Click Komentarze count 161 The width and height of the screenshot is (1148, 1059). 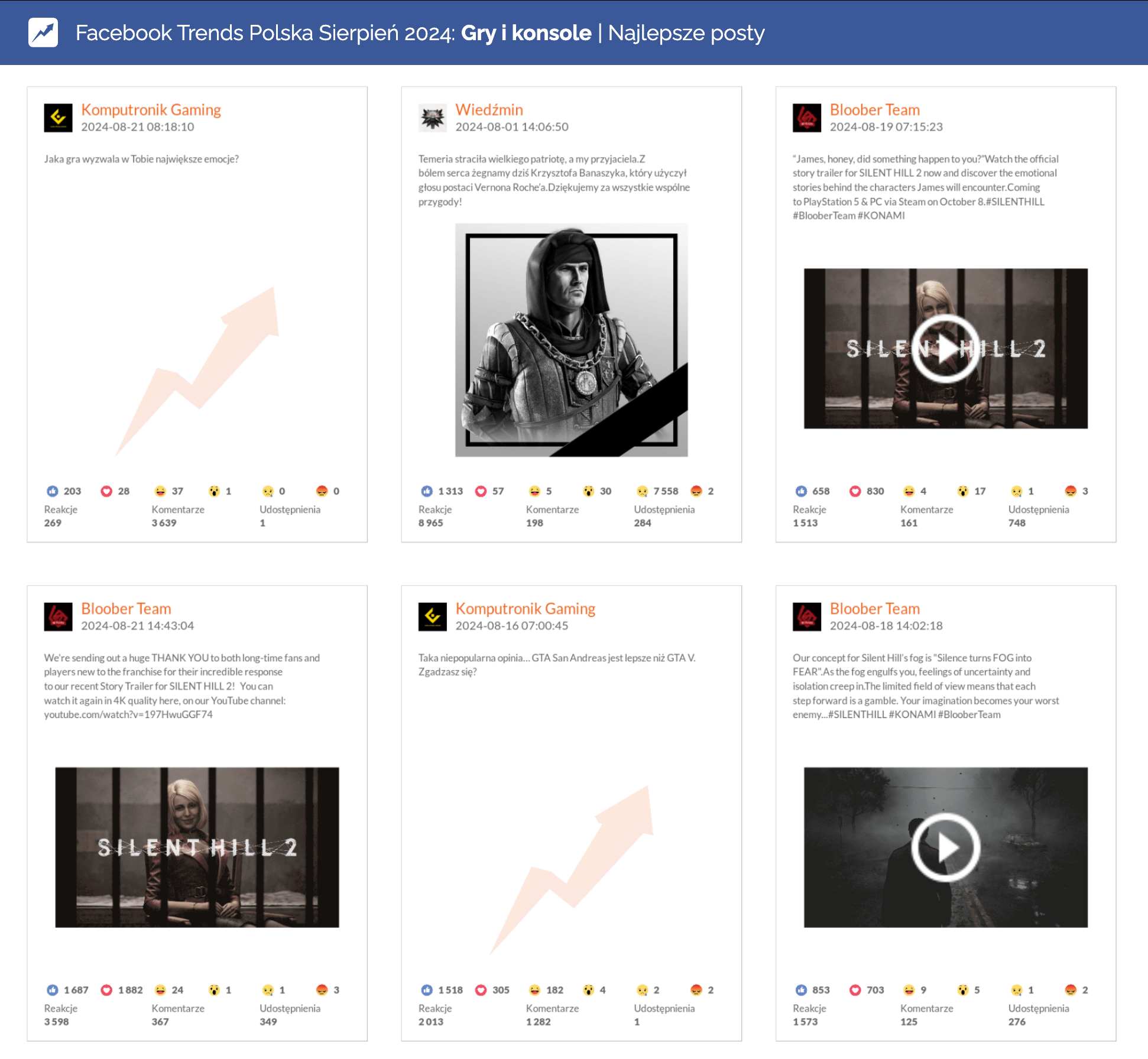point(909,523)
